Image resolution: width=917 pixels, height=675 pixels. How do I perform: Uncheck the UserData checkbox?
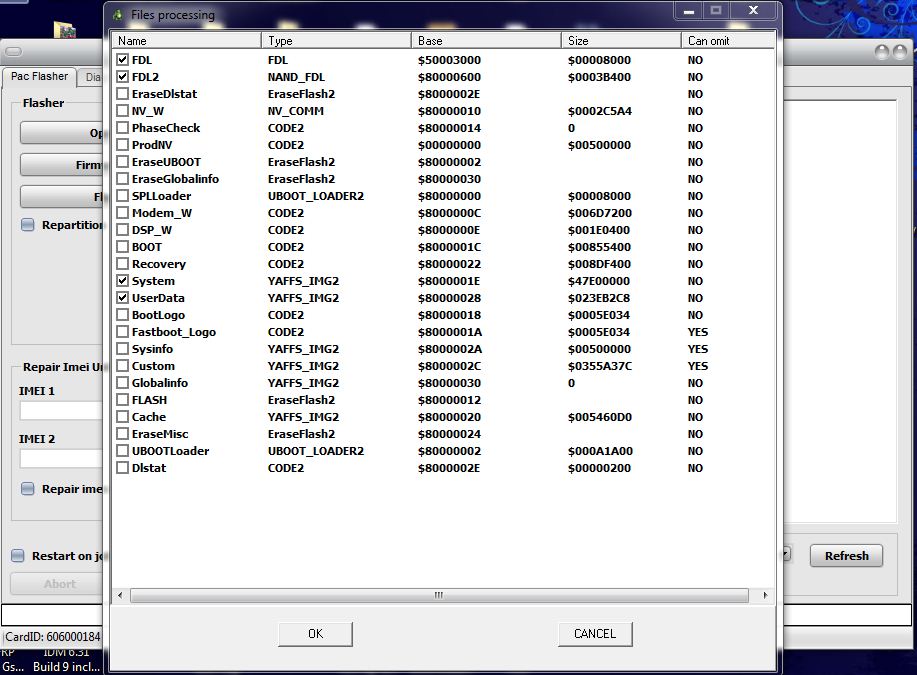(122, 298)
